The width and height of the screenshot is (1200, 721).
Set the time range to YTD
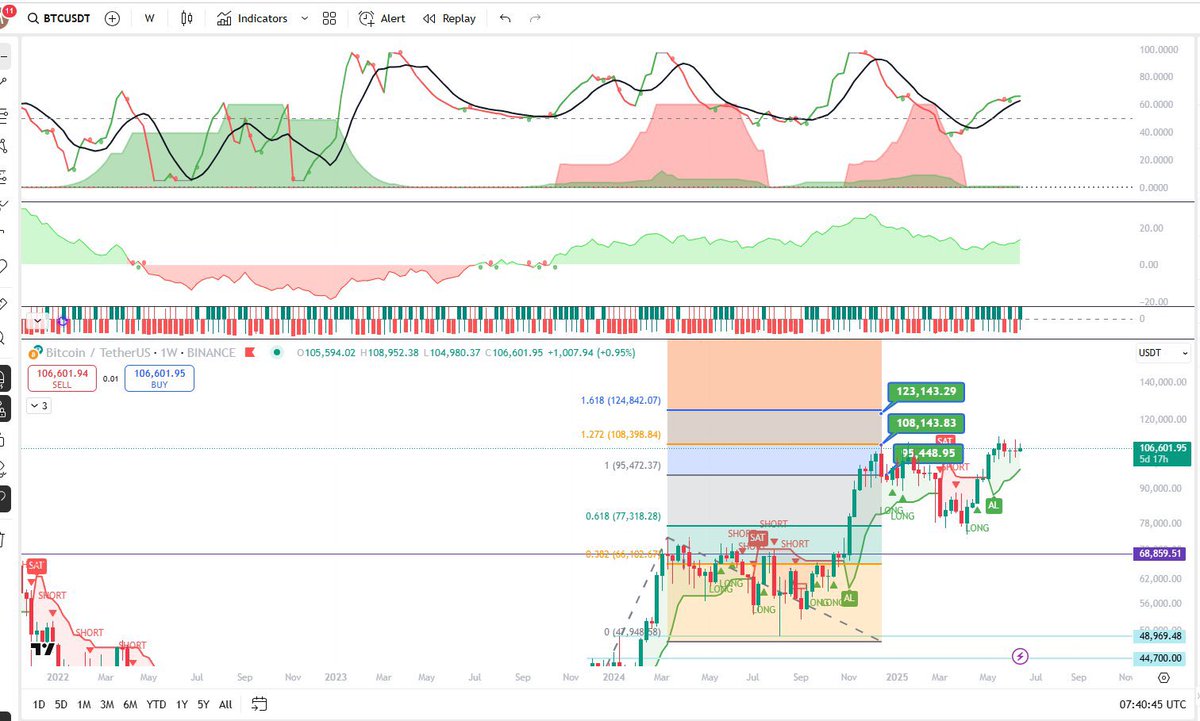(156, 704)
